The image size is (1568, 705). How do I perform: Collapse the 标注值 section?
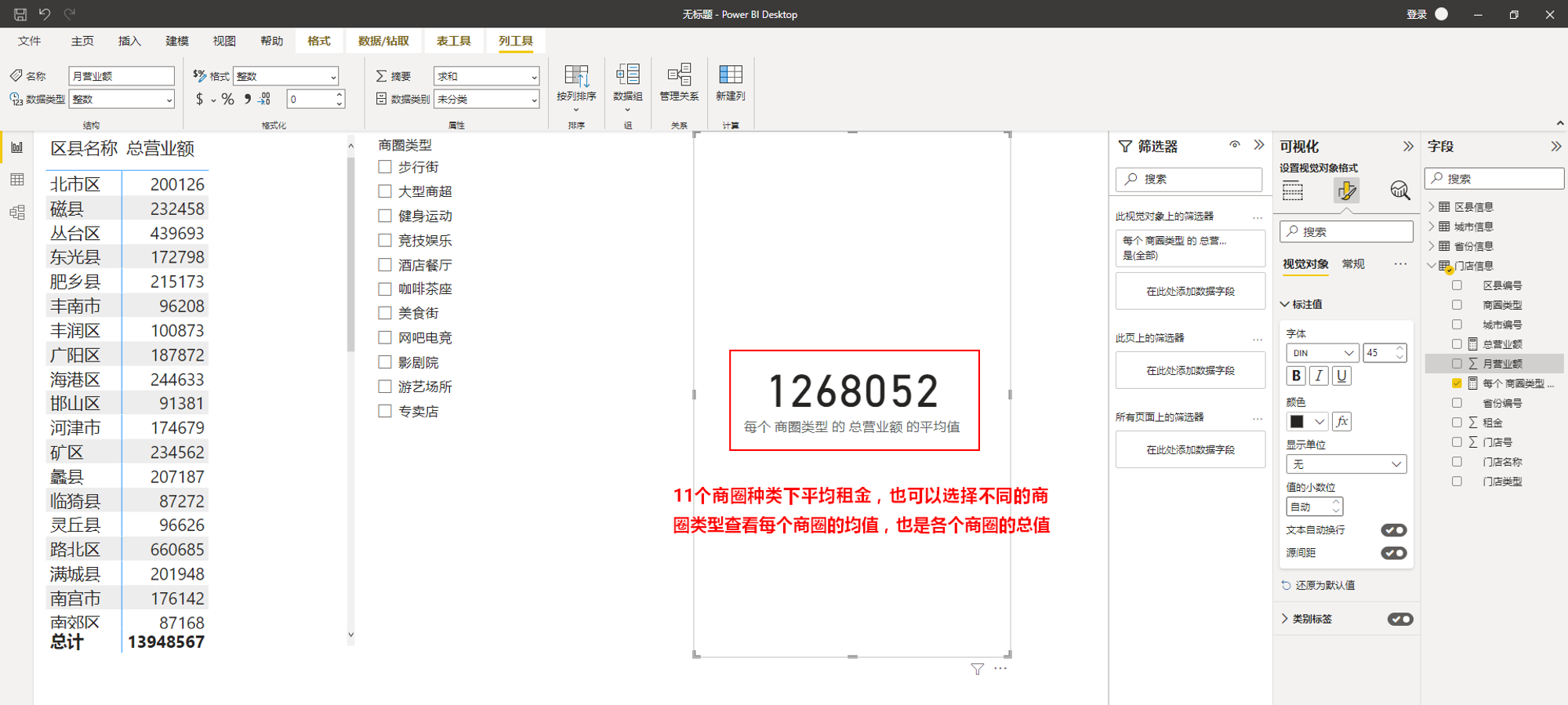(x=1285, y=304)
